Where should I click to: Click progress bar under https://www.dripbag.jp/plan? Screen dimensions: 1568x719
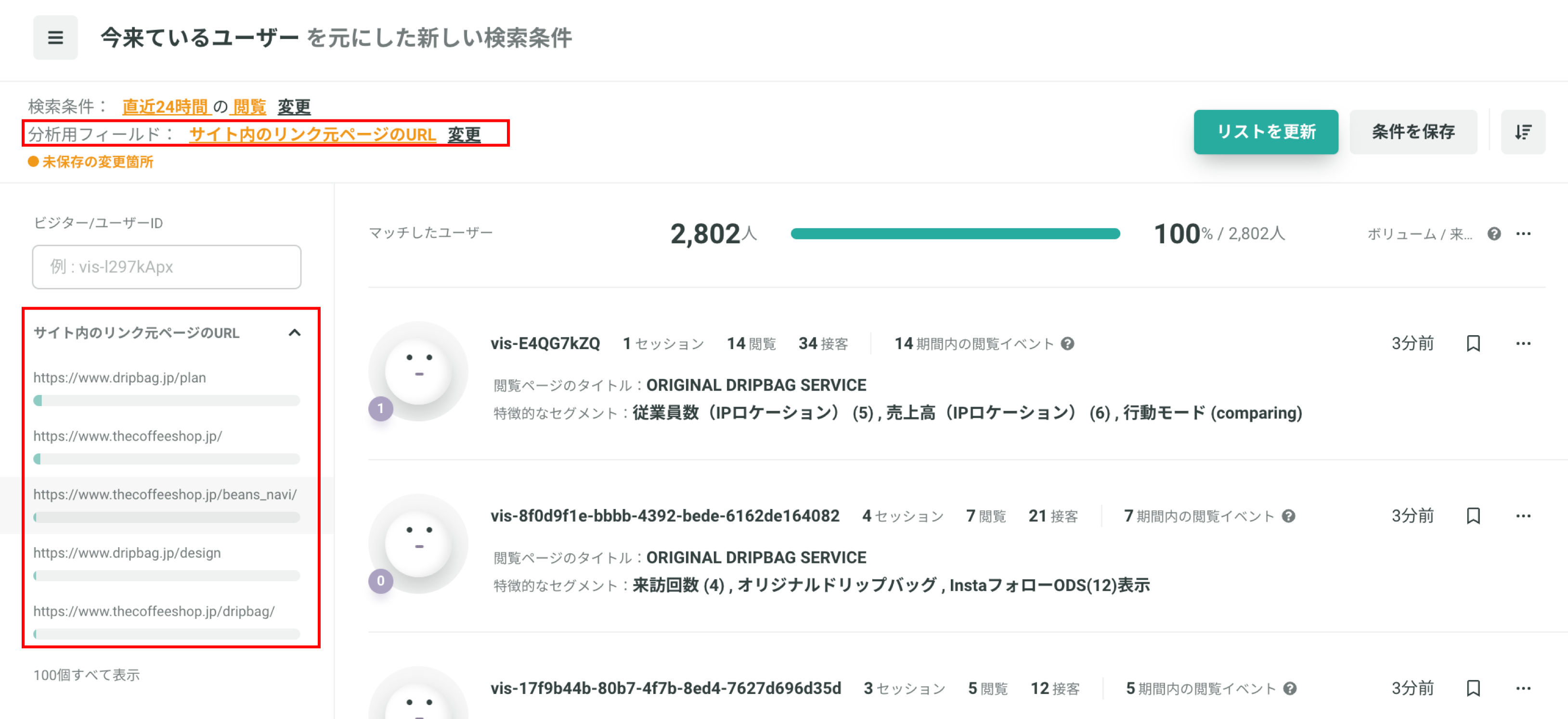pos(167,400)
